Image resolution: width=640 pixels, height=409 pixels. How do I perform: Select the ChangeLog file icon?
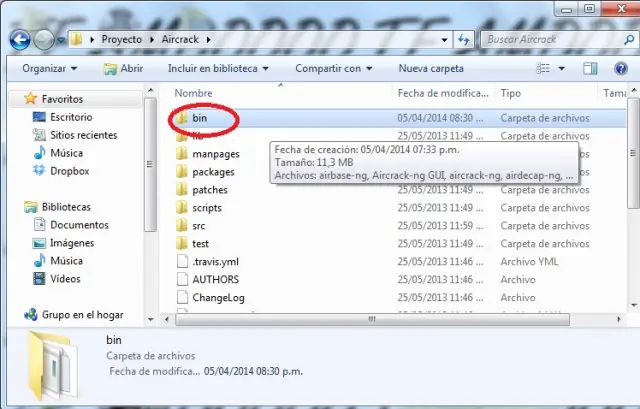tap(182, 297)
